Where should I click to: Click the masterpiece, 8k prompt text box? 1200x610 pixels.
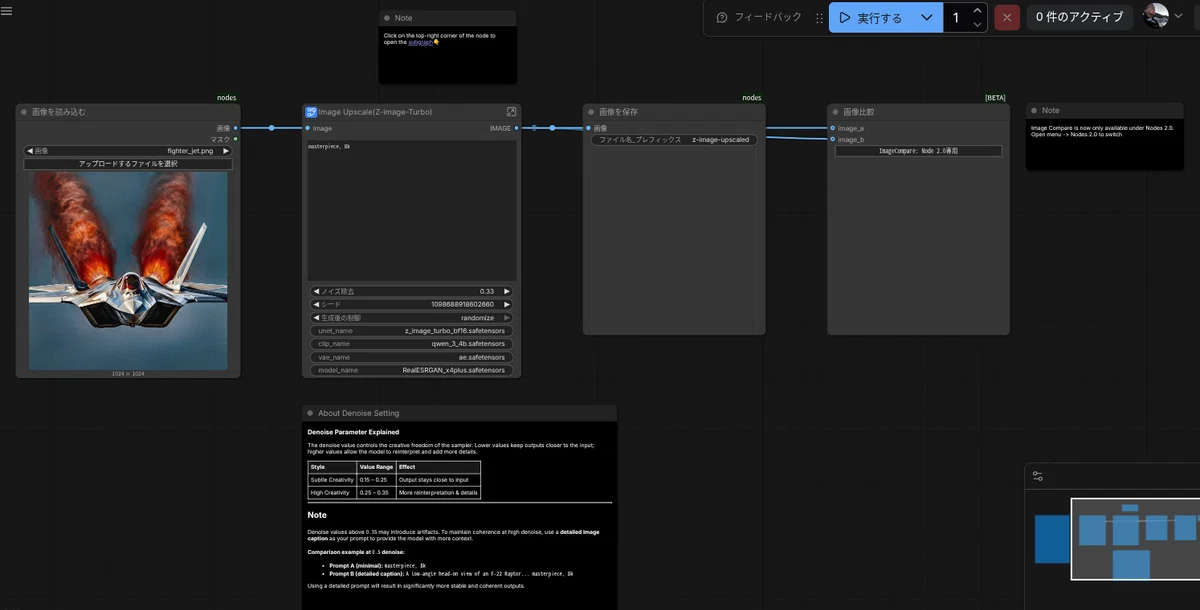(x=412, y=210)
